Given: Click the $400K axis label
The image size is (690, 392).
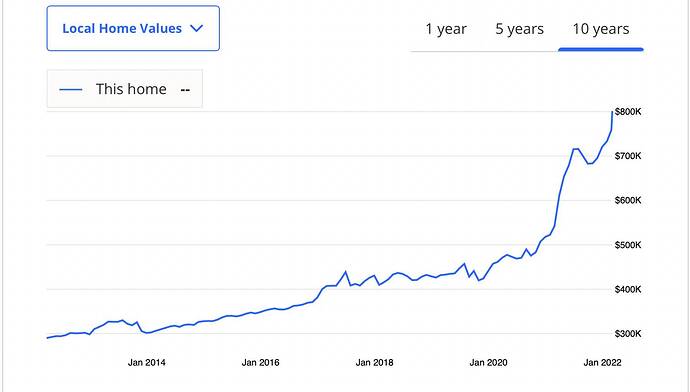Looking at the screenshot, I should click(x=628, y=289).
